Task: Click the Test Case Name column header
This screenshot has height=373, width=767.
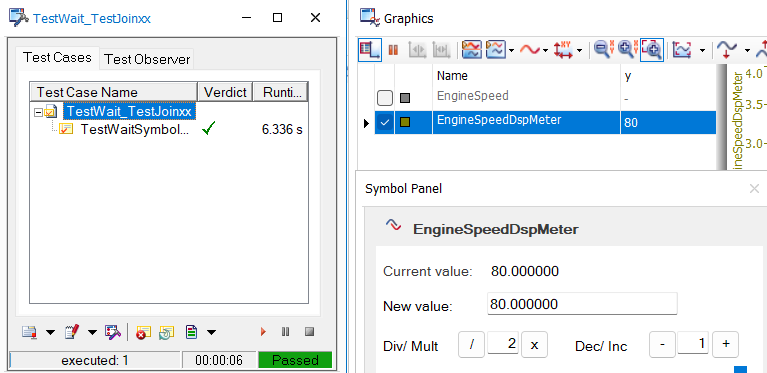Action: [113, 92]
